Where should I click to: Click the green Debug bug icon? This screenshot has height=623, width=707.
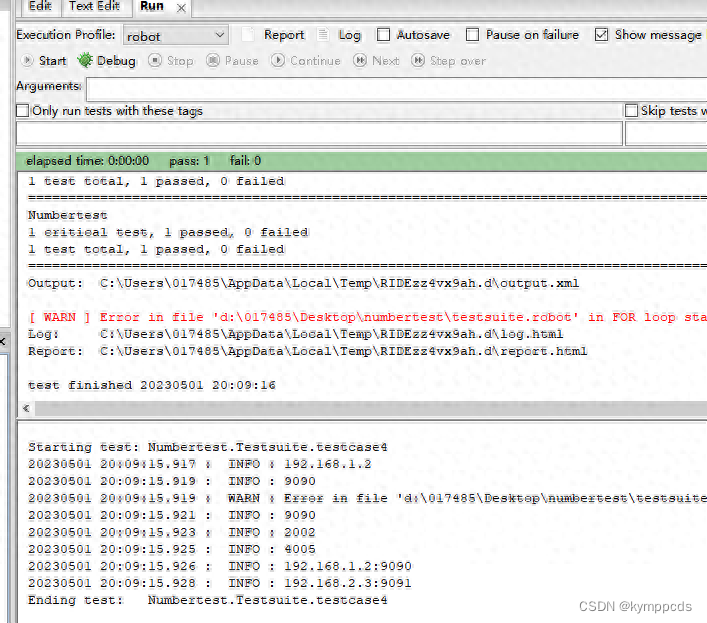(85, 60)
